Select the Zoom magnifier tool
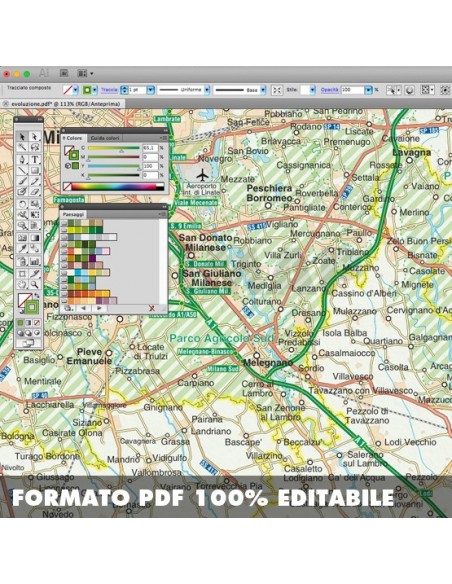 click(x=35, y=285)
